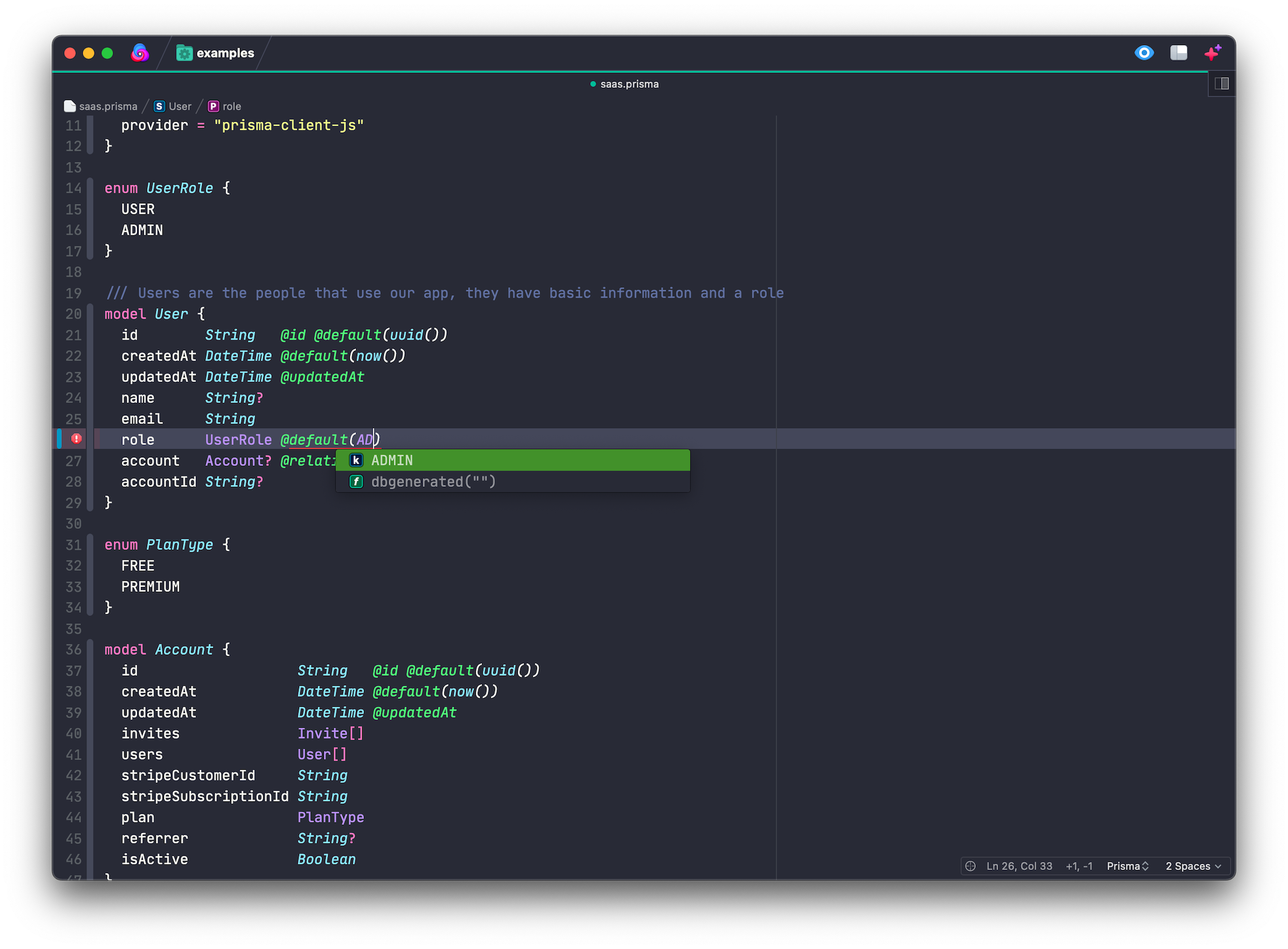
Task: Click the red error marker on line 26
Action: [x=77, y=439]
